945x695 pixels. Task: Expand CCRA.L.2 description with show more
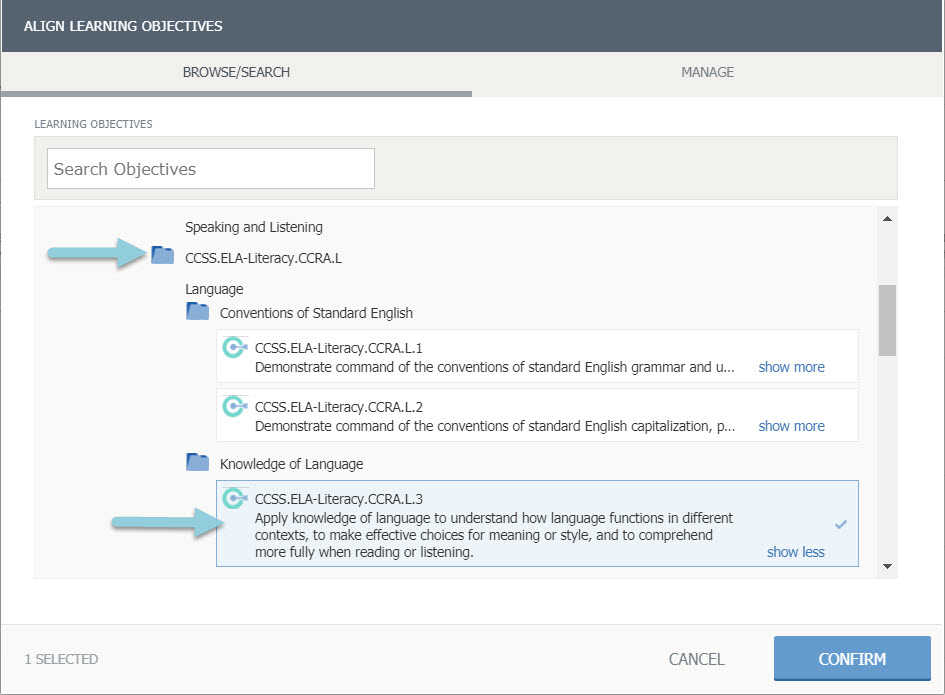coord(791,426)
